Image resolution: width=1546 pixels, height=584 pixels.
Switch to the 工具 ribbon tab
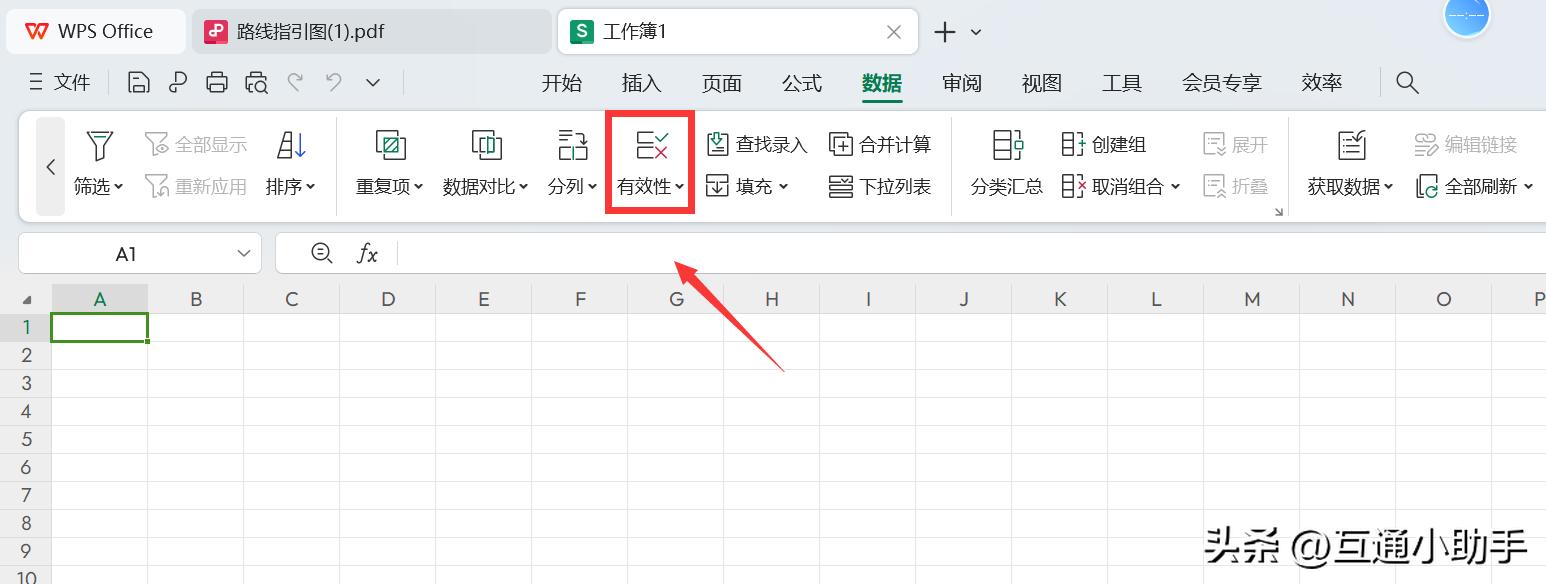[x=1122, y=83]
